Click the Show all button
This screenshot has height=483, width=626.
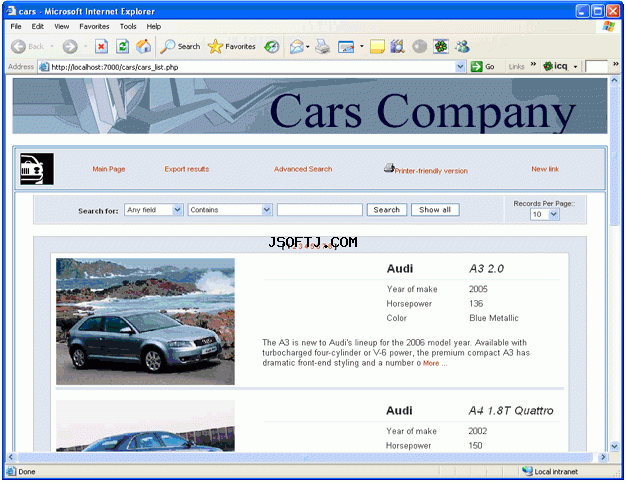coord(435,210)
